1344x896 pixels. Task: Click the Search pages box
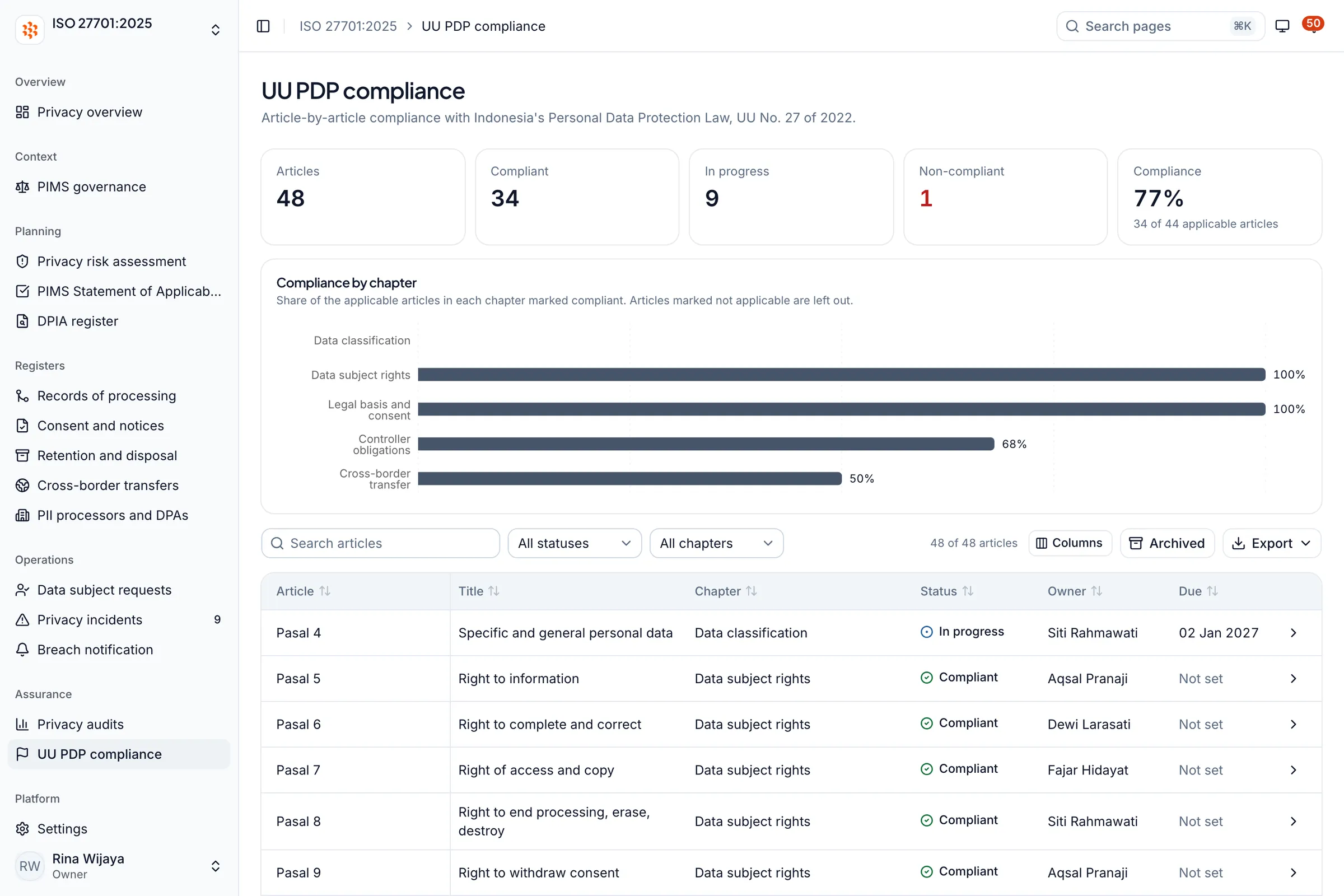click(1160, 26)
